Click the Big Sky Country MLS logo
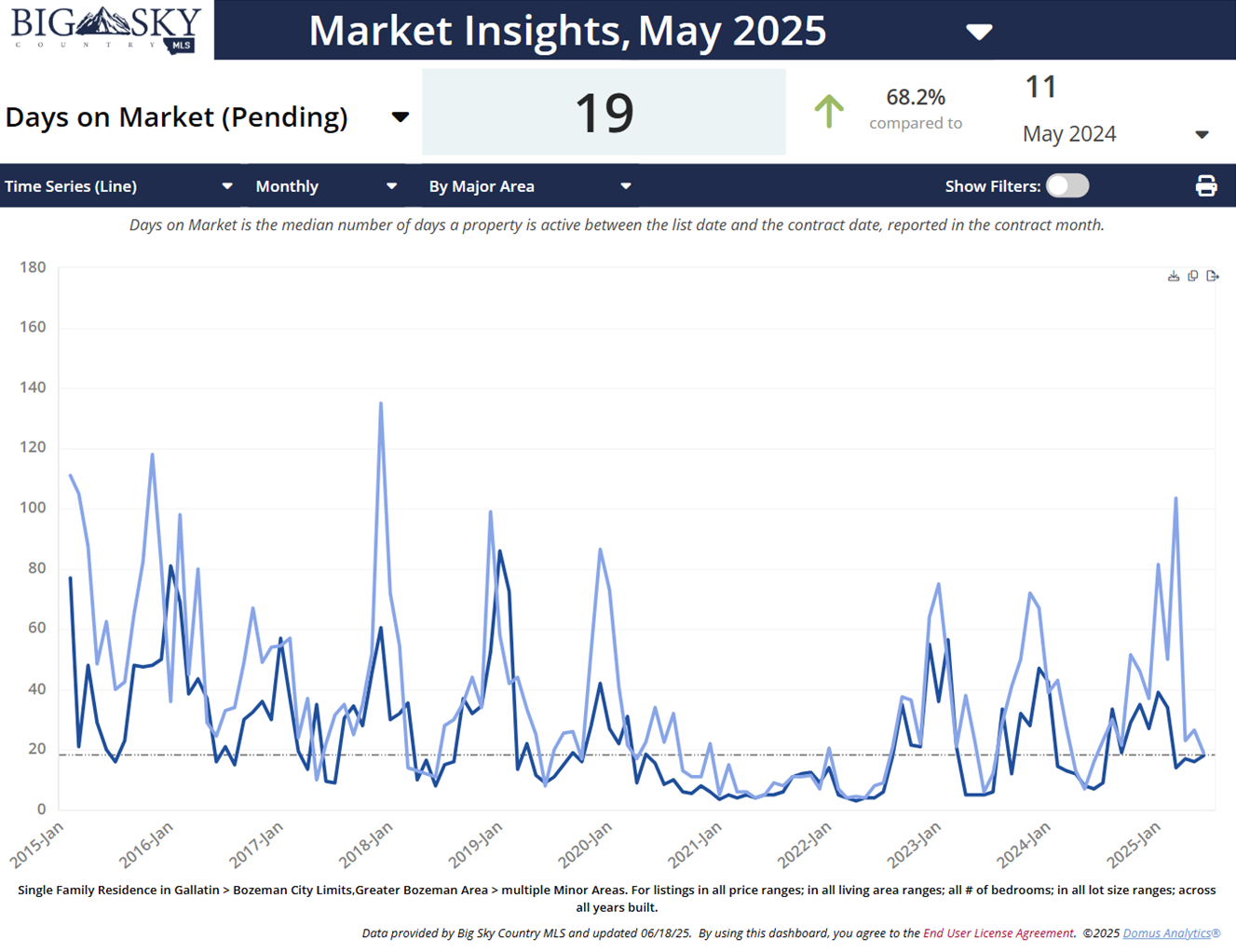This screenshot has height=952, width=1236. coord(106,30)
